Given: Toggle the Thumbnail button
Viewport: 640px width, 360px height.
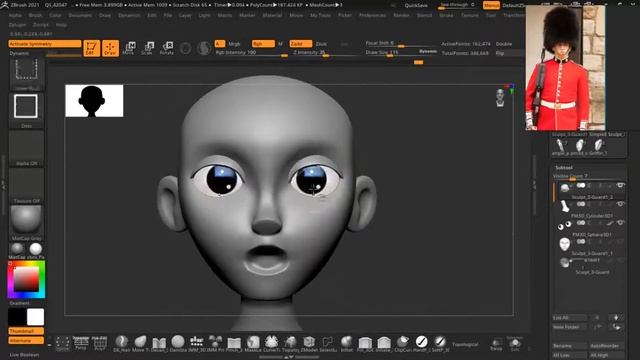Looking at the screenshot, I should click(x=26, y=331).
